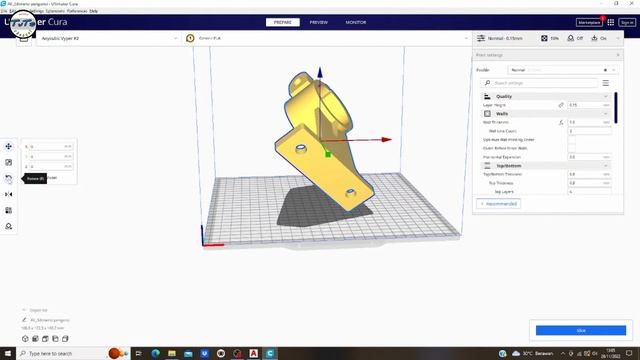640x360 pixels.
Task: Toggle Outer Before Inner Walls checkbox
Action: pos(571,148)
